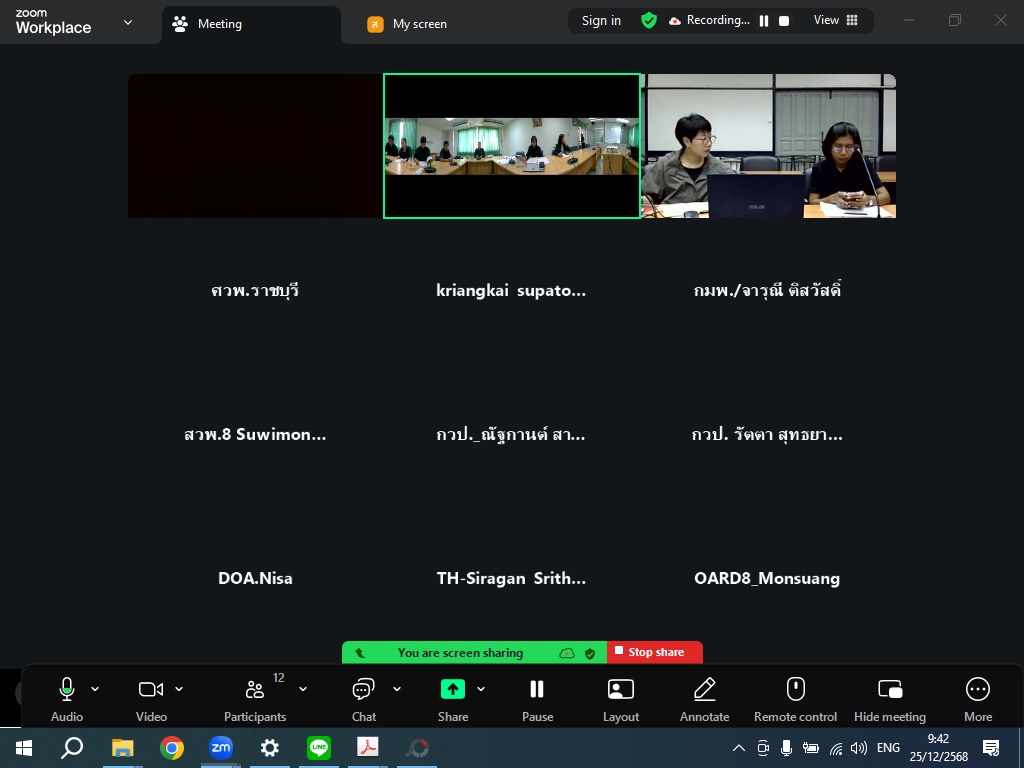Click the Sign in button
The image size is (1024, 768).
(x=601, y=20)
